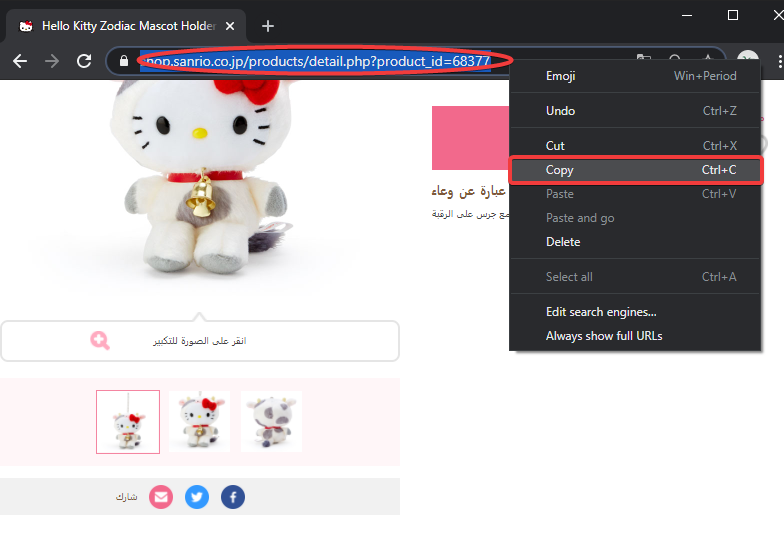Click the main Hello Kitty plush image

(200, 180)
